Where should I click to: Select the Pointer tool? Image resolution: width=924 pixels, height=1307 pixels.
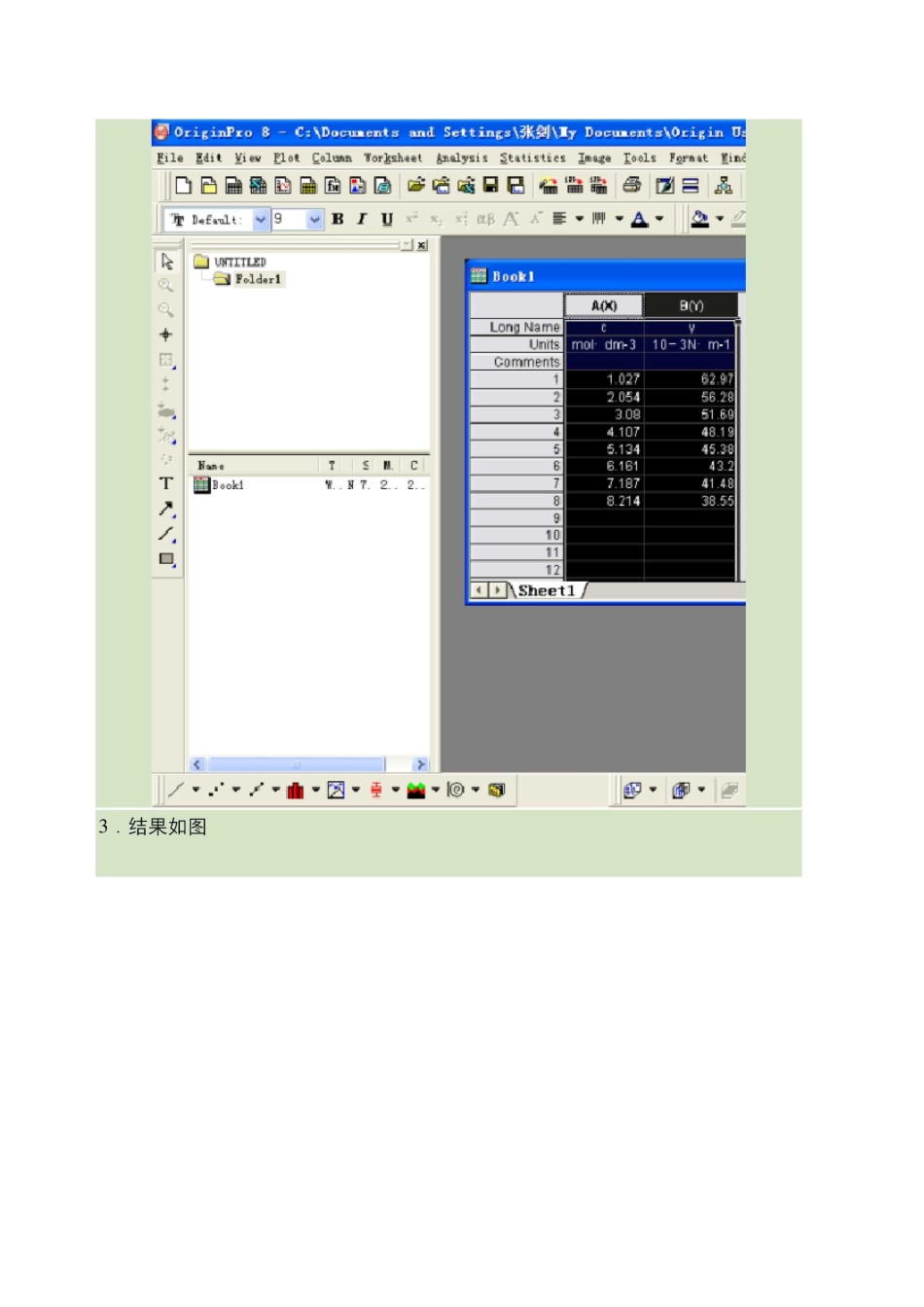166,262
